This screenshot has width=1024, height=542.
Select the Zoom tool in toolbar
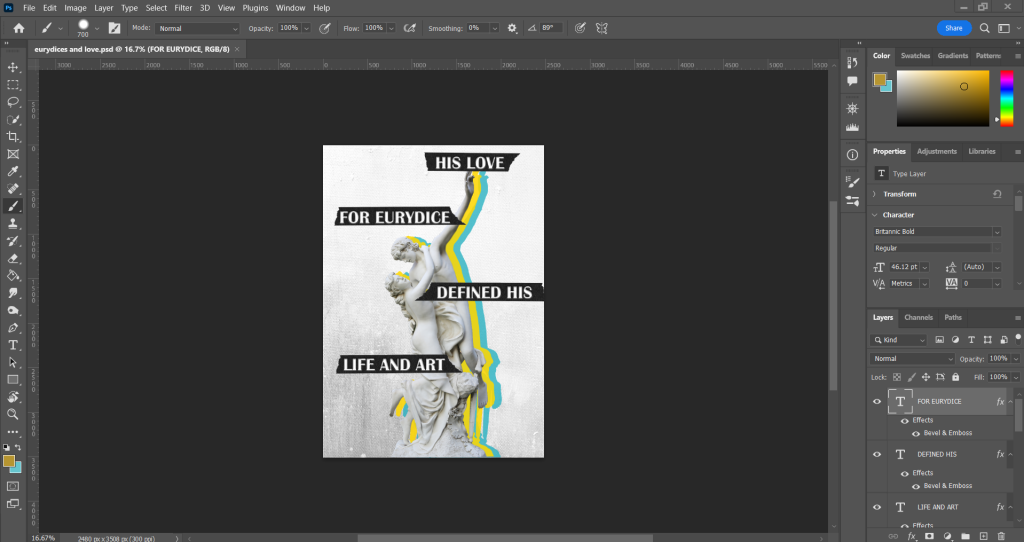click(13, 414)
